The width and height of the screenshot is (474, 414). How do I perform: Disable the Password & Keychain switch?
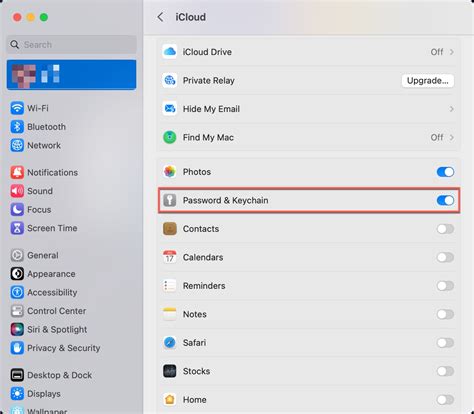[x=445, y=200]
